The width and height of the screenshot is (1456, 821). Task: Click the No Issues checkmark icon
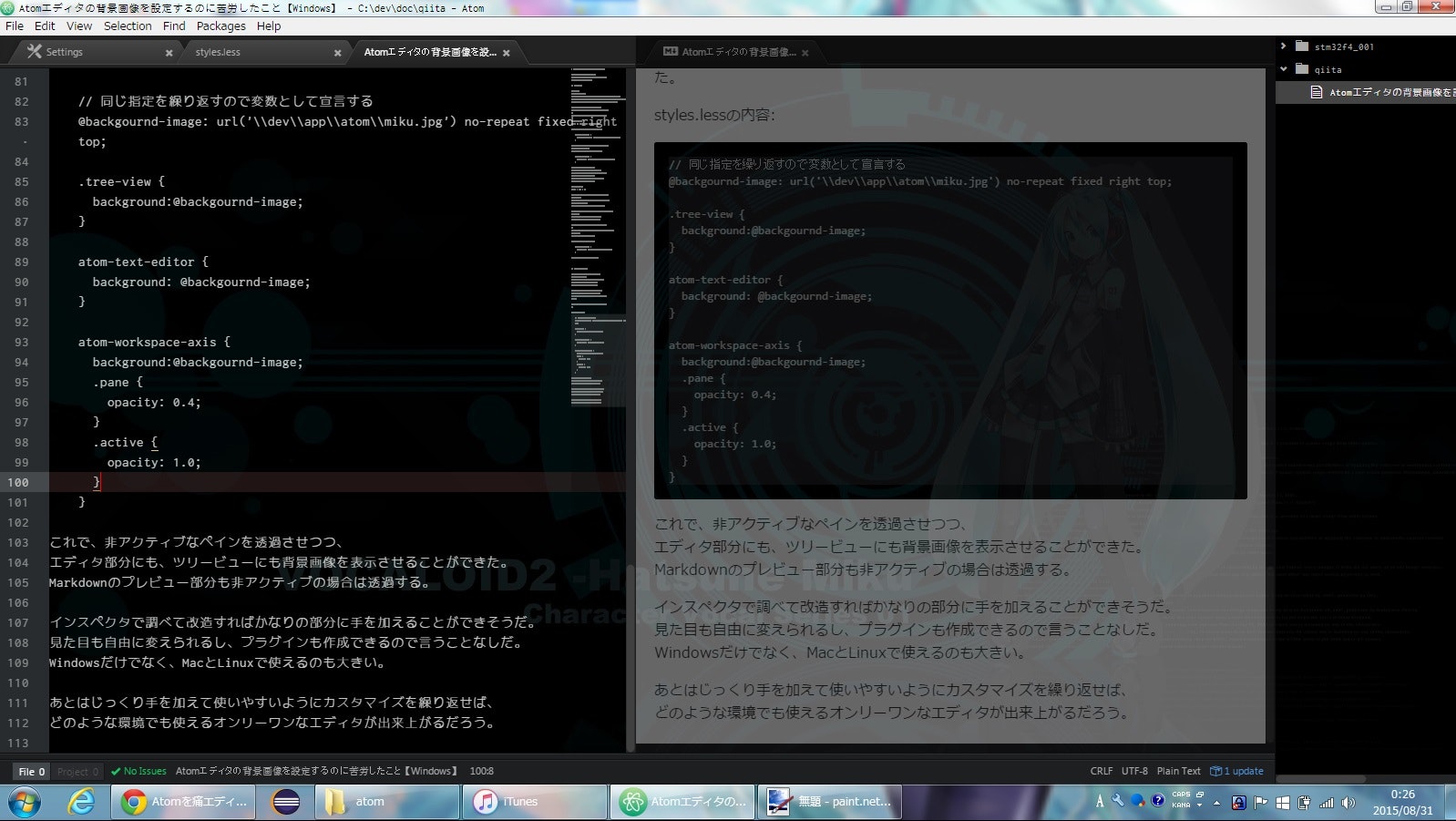116,771
